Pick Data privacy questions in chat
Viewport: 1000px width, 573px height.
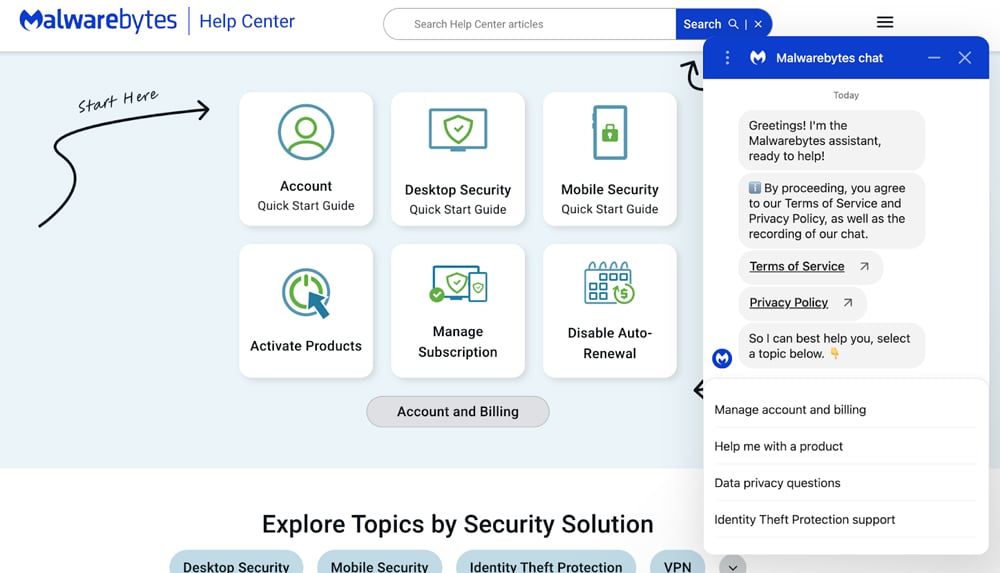777,483
